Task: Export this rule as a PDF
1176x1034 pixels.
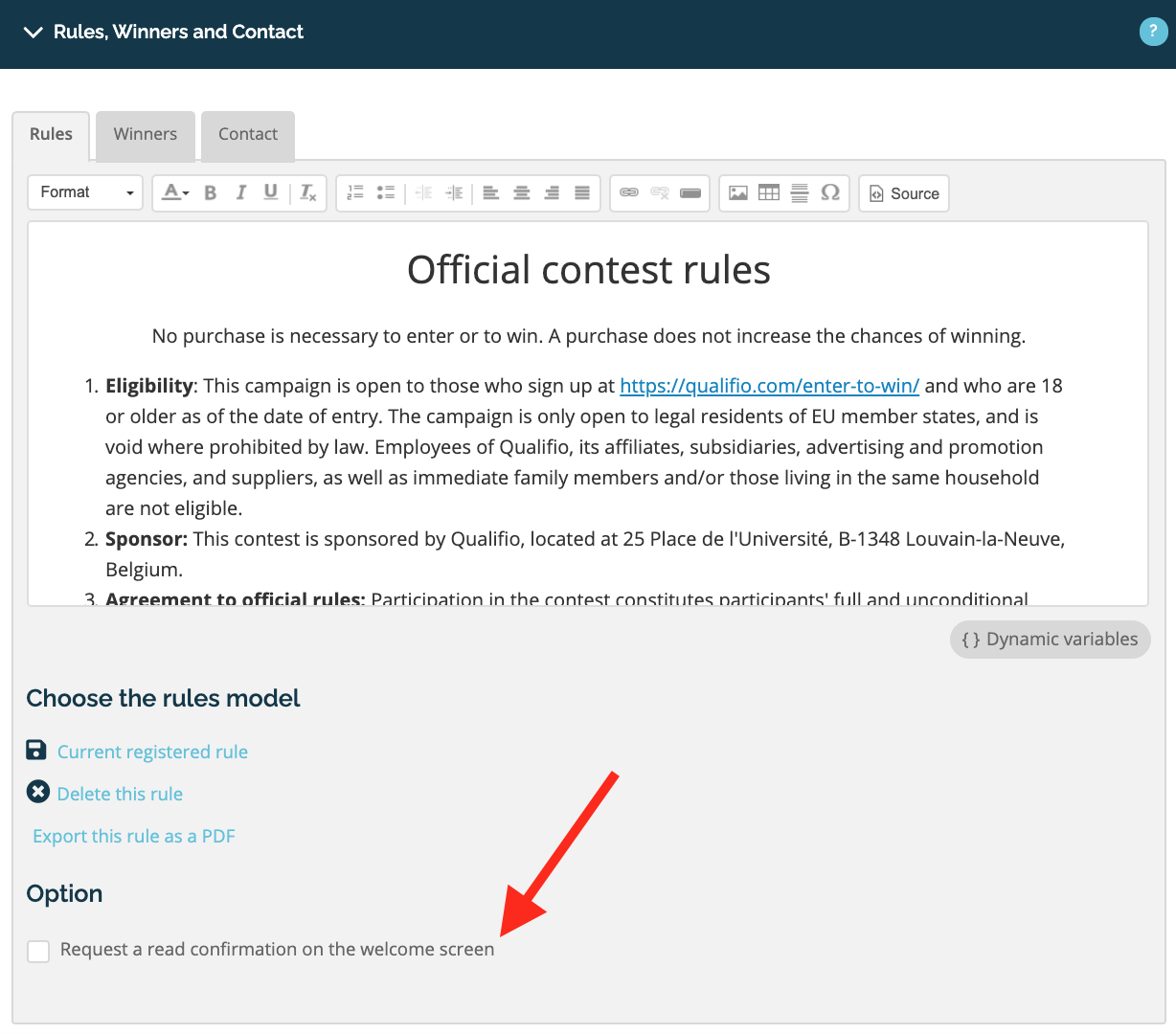Action: pos(134,836)
